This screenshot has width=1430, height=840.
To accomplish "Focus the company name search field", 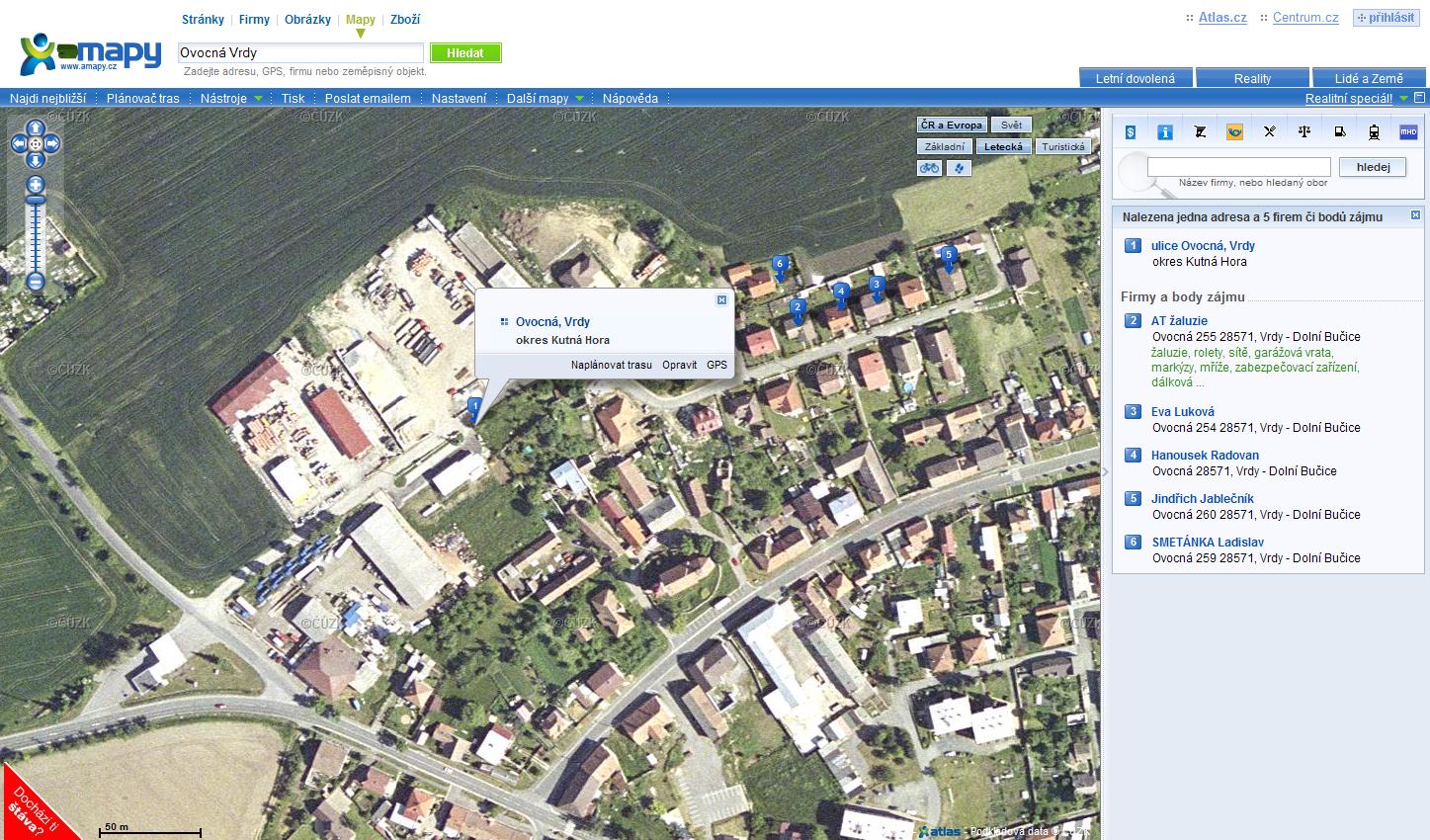I will tap(1238, 167).
